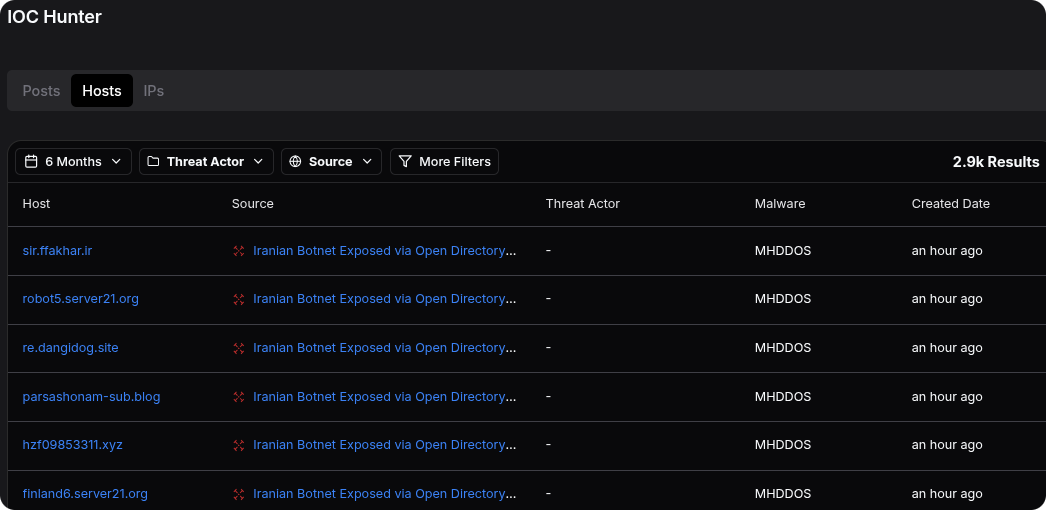Open the source post for hzf09853311.xyz
The height and width of the screenshot is (510, 1046).
coord(385,445)
